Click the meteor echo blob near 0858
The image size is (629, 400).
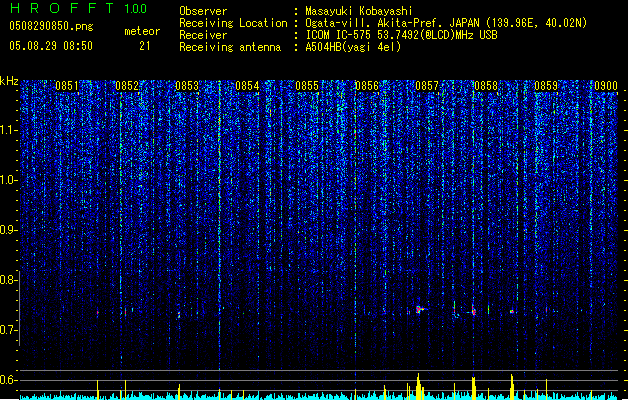pos(474,311)
